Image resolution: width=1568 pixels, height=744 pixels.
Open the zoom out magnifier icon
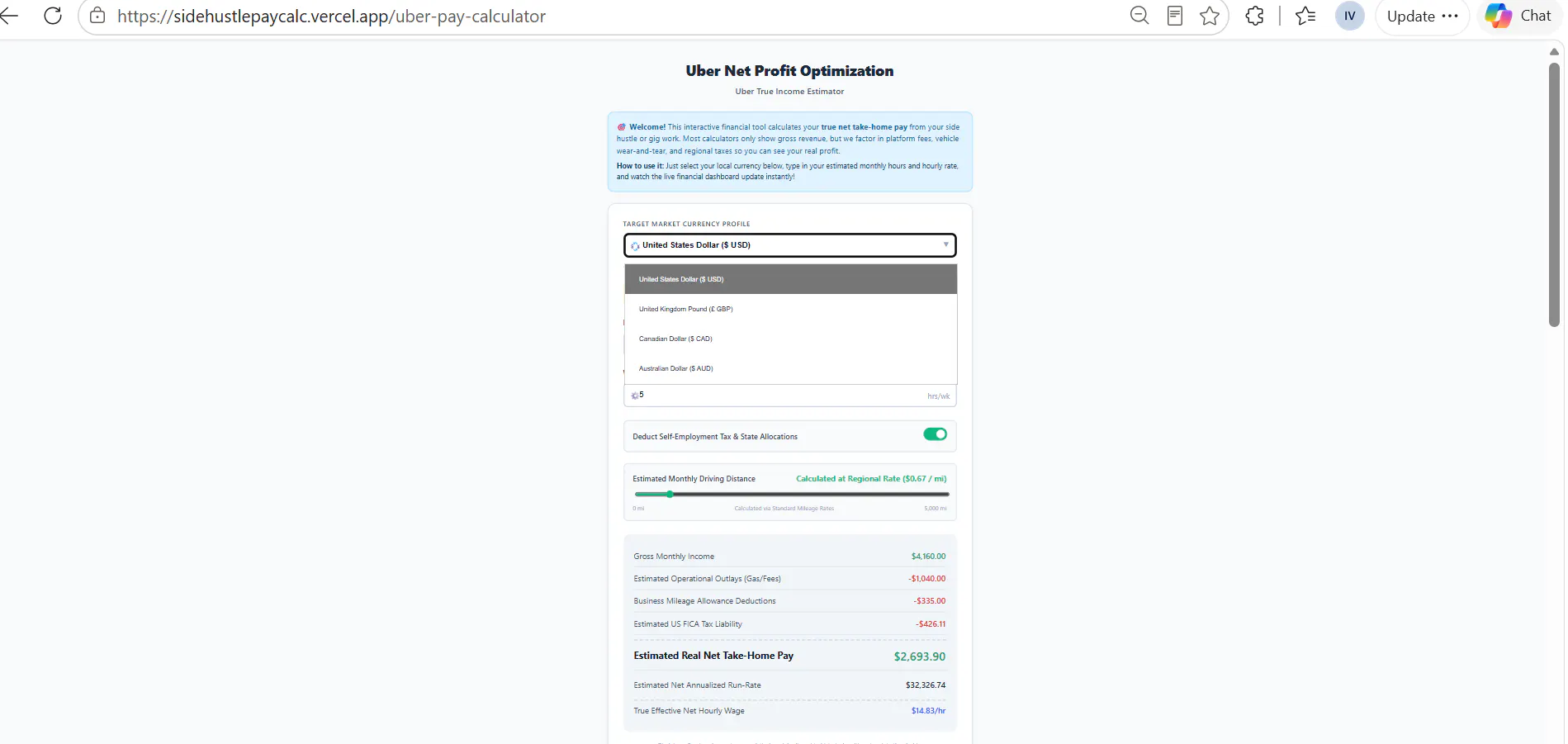point(1139,16)
